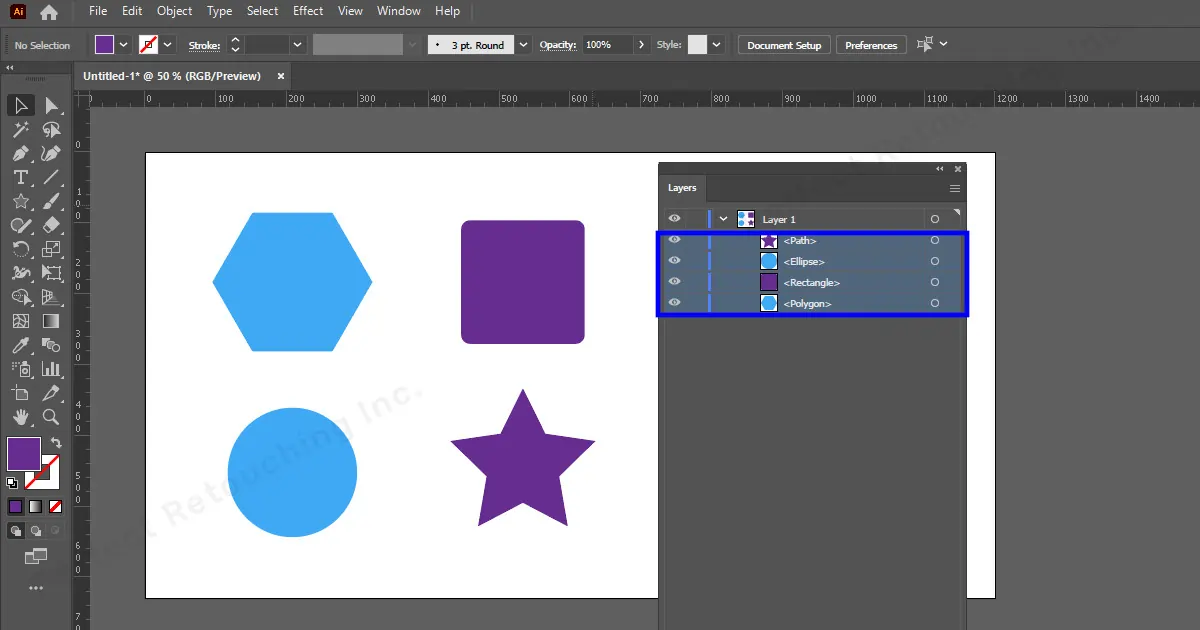The height and width of the screenshot is (630, 1200).
Task: Select the Type tool
Action: [20, 178]
